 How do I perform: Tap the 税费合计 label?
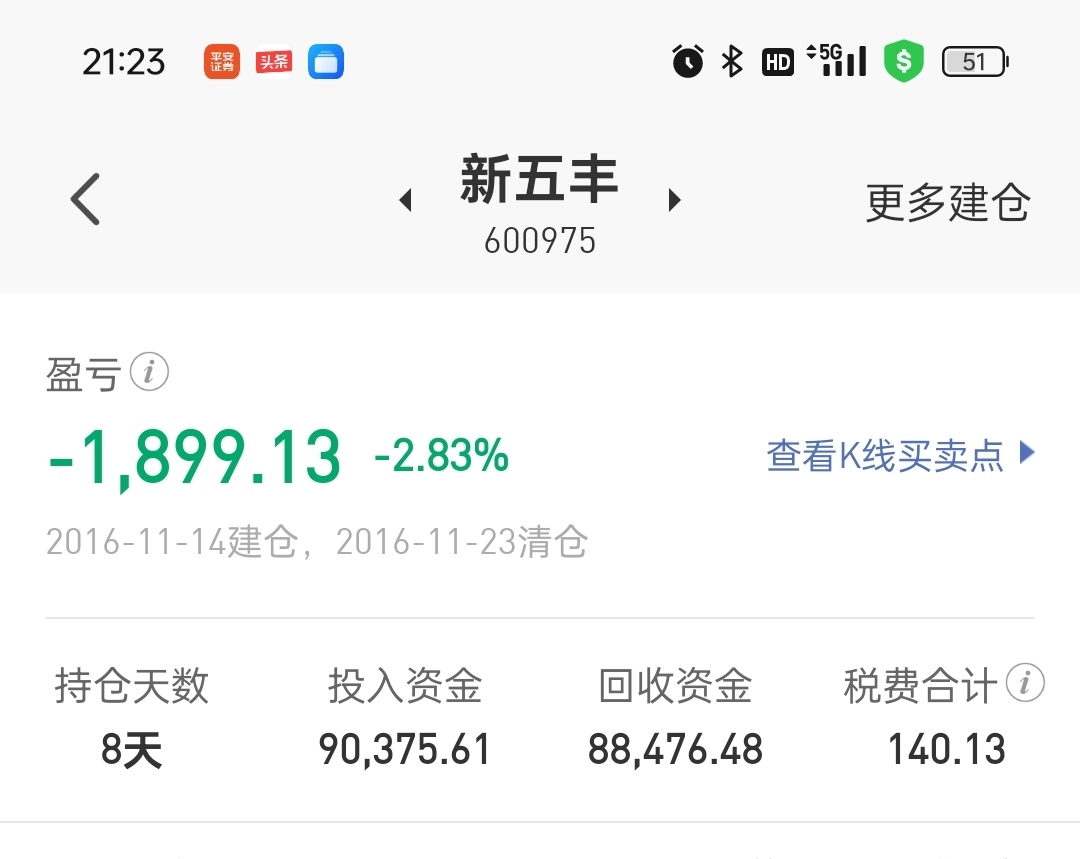click(921, 685)
